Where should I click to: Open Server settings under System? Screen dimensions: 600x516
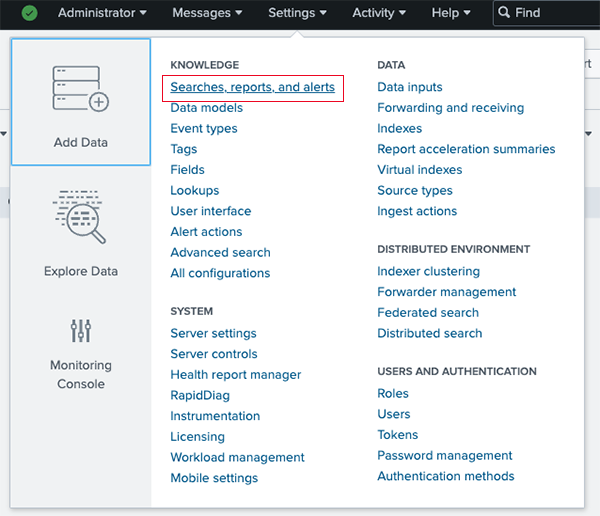coord(214,333)
